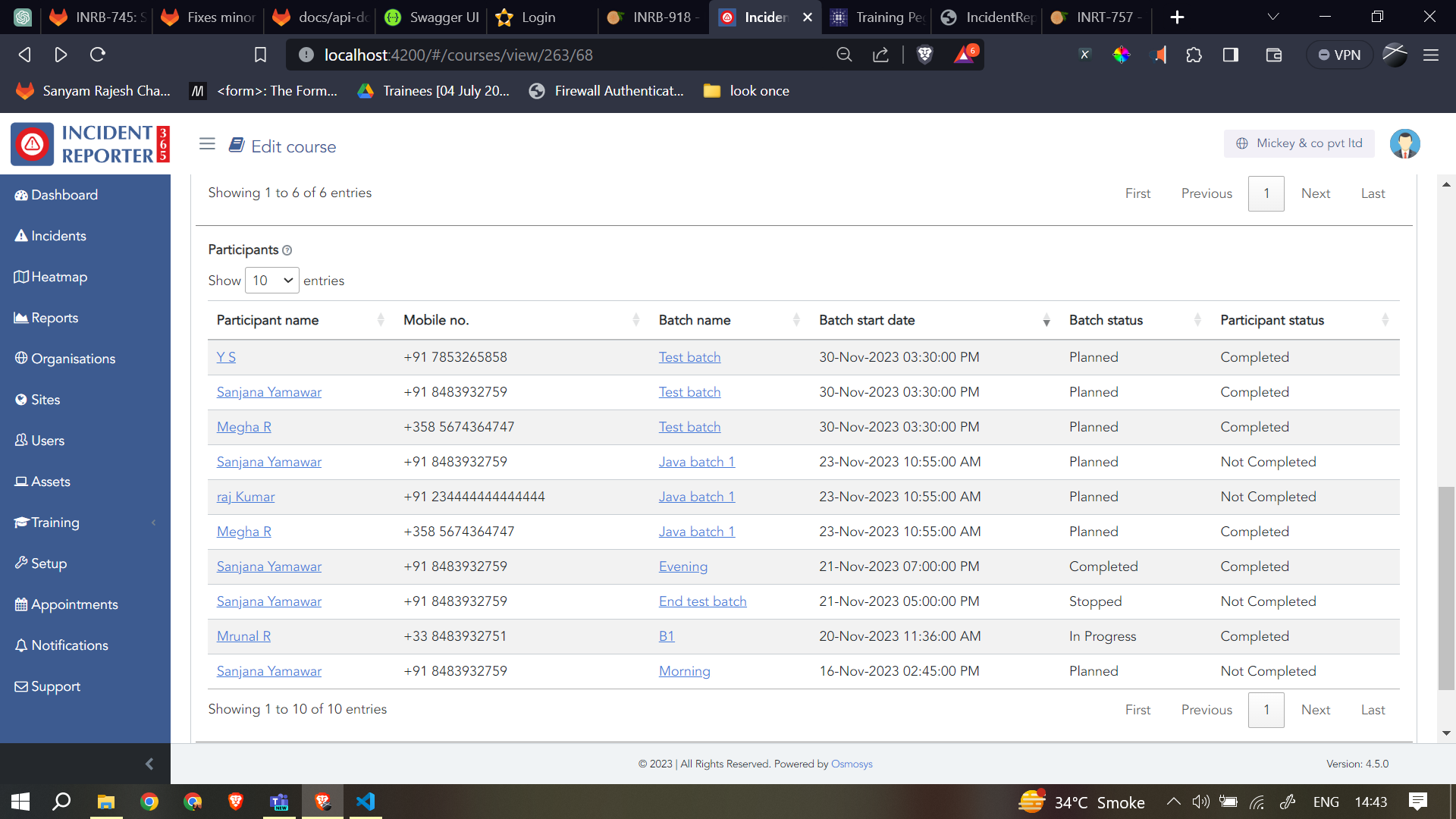Toggle the VPN button in browser
1456x819 pixels.
pos(1339,55)
